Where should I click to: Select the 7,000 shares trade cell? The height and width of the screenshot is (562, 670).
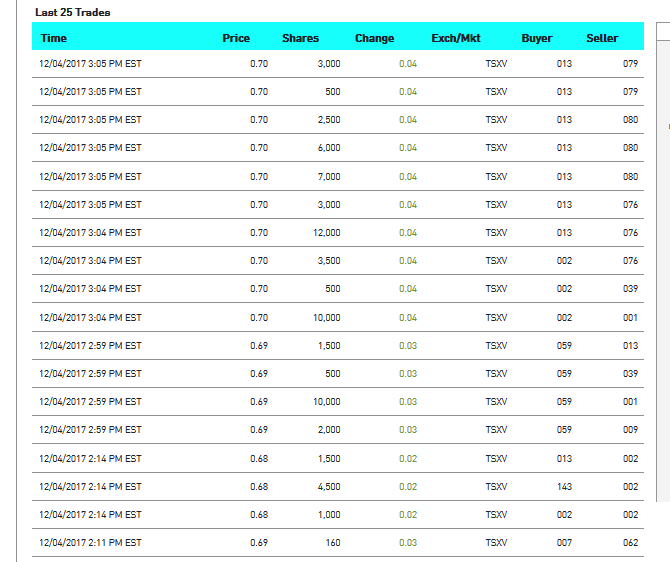[x=326, y=177]
